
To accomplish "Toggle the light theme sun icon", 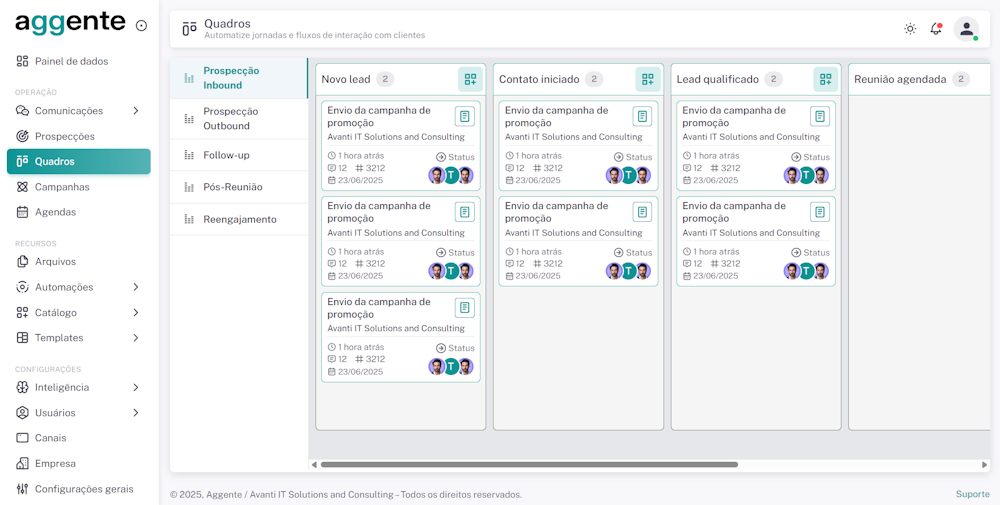I will point(910,29).
